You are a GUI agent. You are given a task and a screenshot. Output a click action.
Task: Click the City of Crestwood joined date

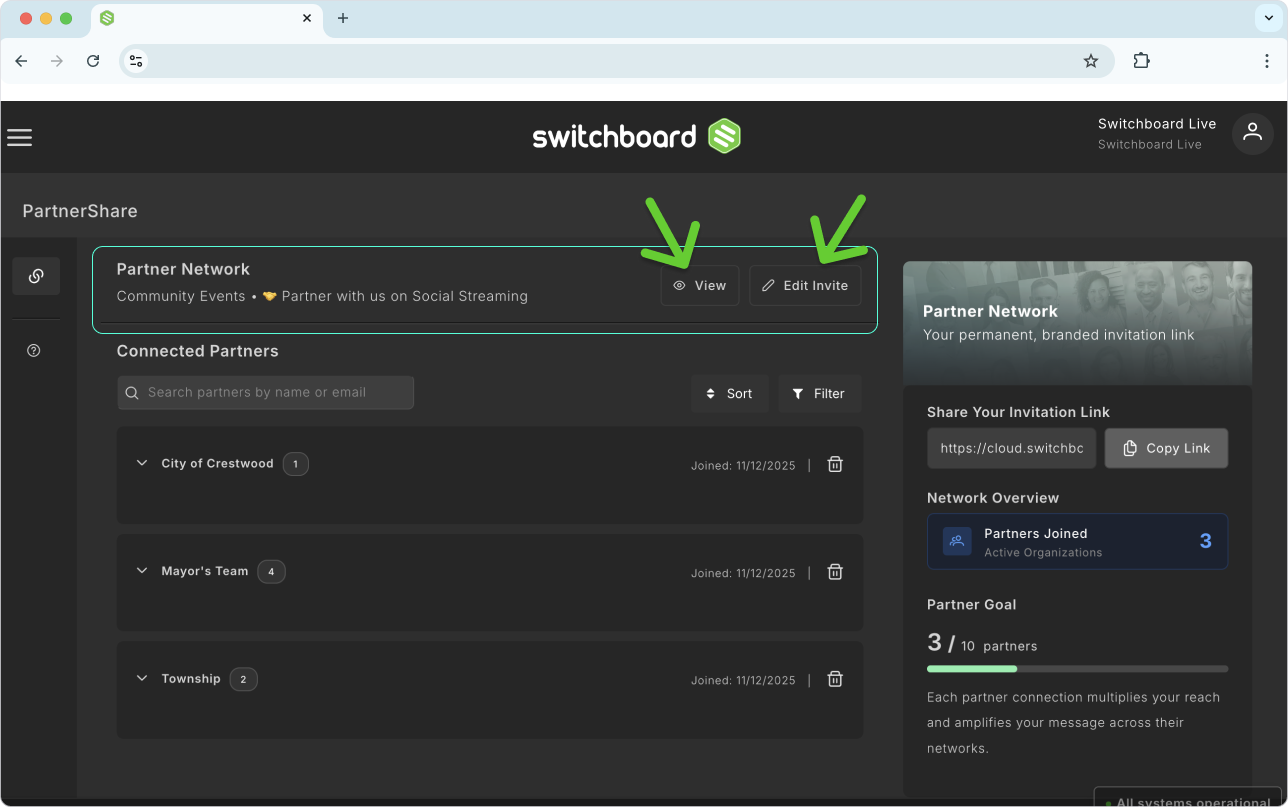point(743,466)
